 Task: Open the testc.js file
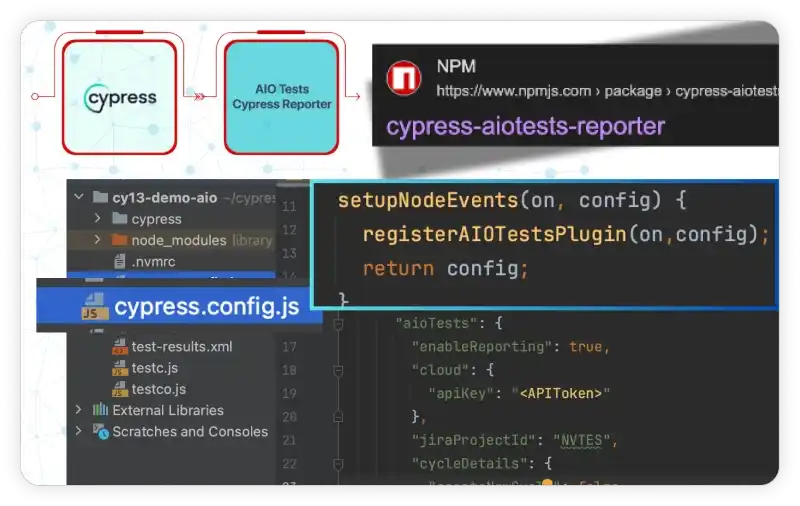click(155, 368)
